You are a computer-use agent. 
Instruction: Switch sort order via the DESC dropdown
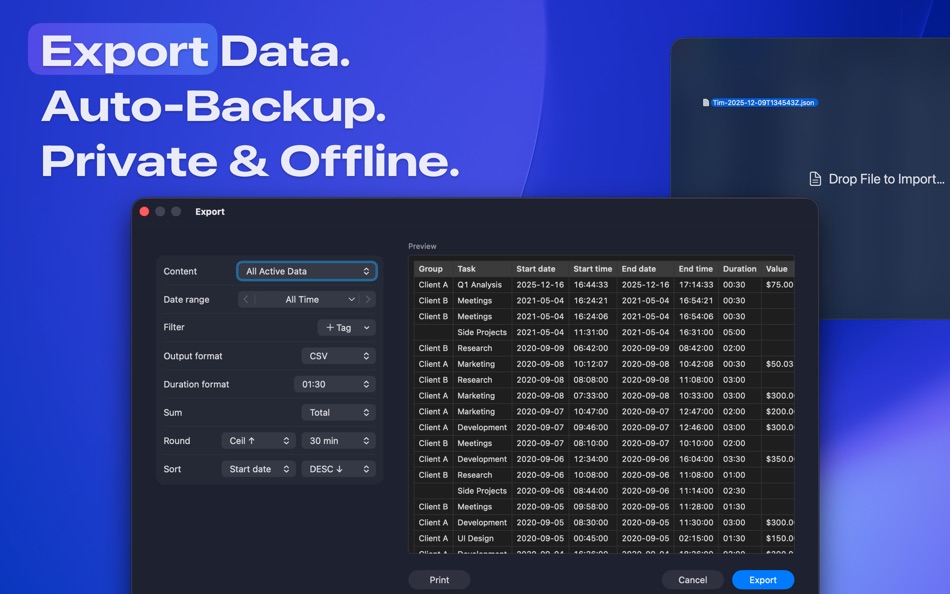click(x=337, y=468)
